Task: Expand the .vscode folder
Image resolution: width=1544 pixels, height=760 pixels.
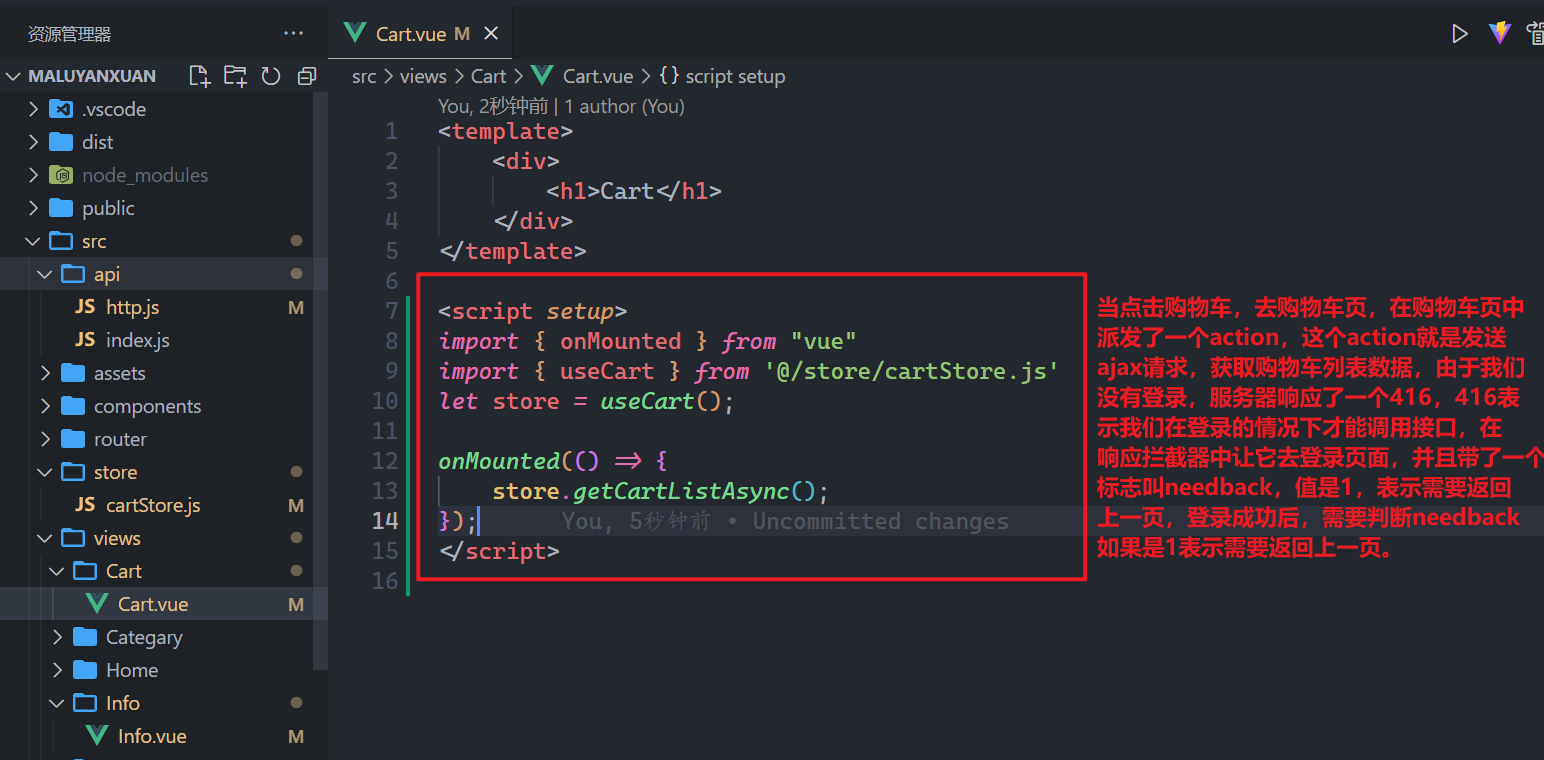Action: [33, 109]
